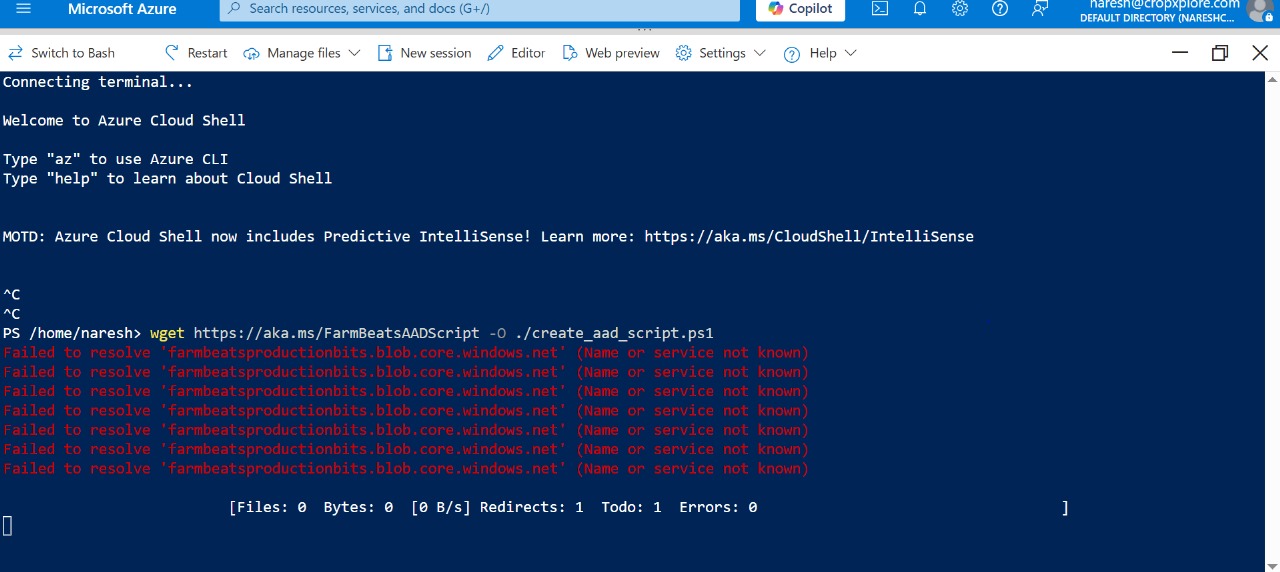Expand the Settings chevron in toolbar
The width and height of the screenshot is (1280, 572).
pos(760,53)
